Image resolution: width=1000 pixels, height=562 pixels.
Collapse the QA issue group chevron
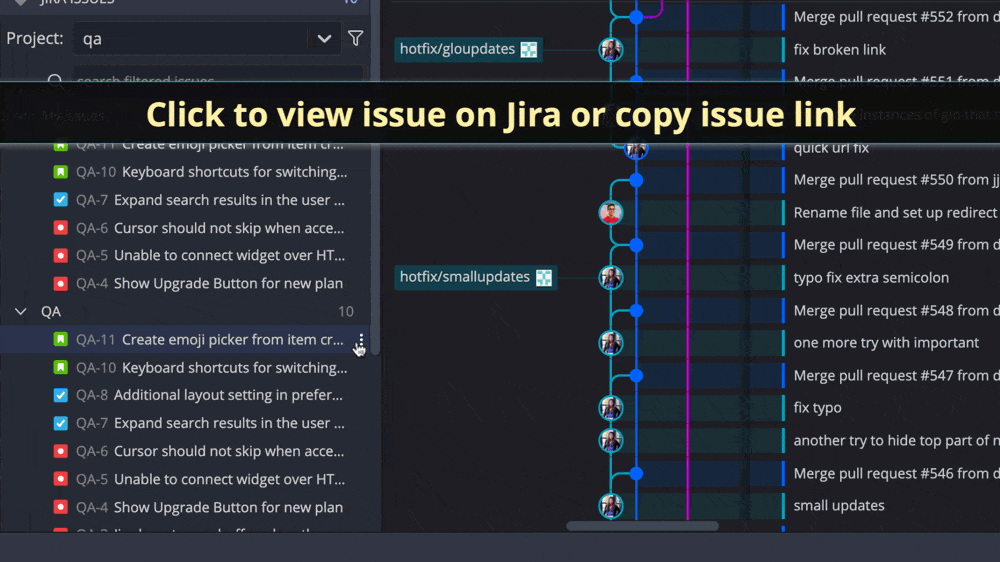[21, 311]
